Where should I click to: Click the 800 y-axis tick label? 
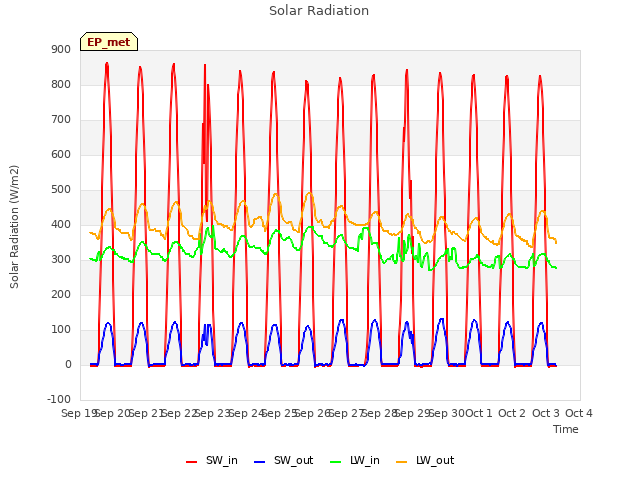pos(61,85)
